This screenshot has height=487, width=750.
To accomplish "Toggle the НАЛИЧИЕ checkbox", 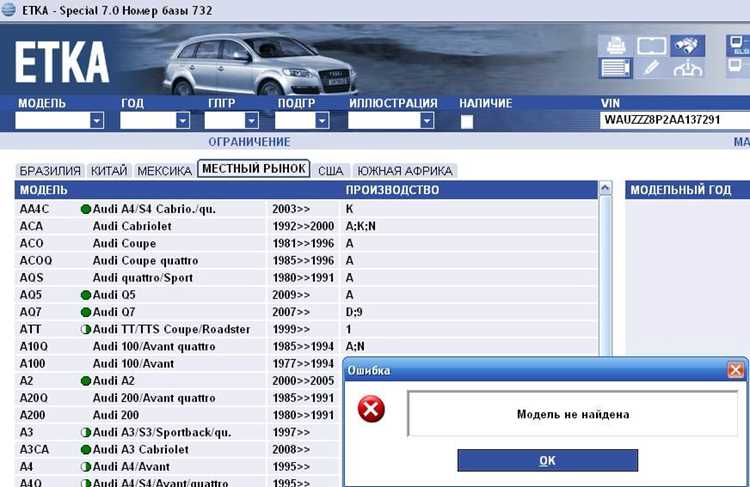I will coord(467,122).
